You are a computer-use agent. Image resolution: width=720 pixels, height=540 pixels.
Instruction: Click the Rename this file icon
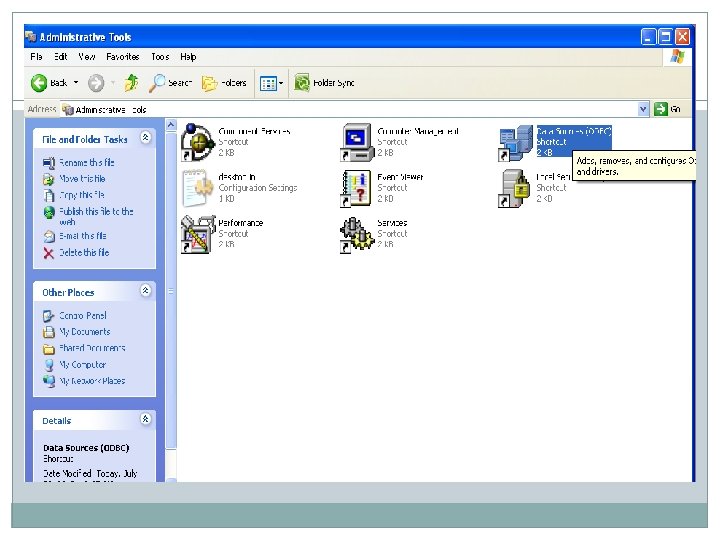pos(49,163)
